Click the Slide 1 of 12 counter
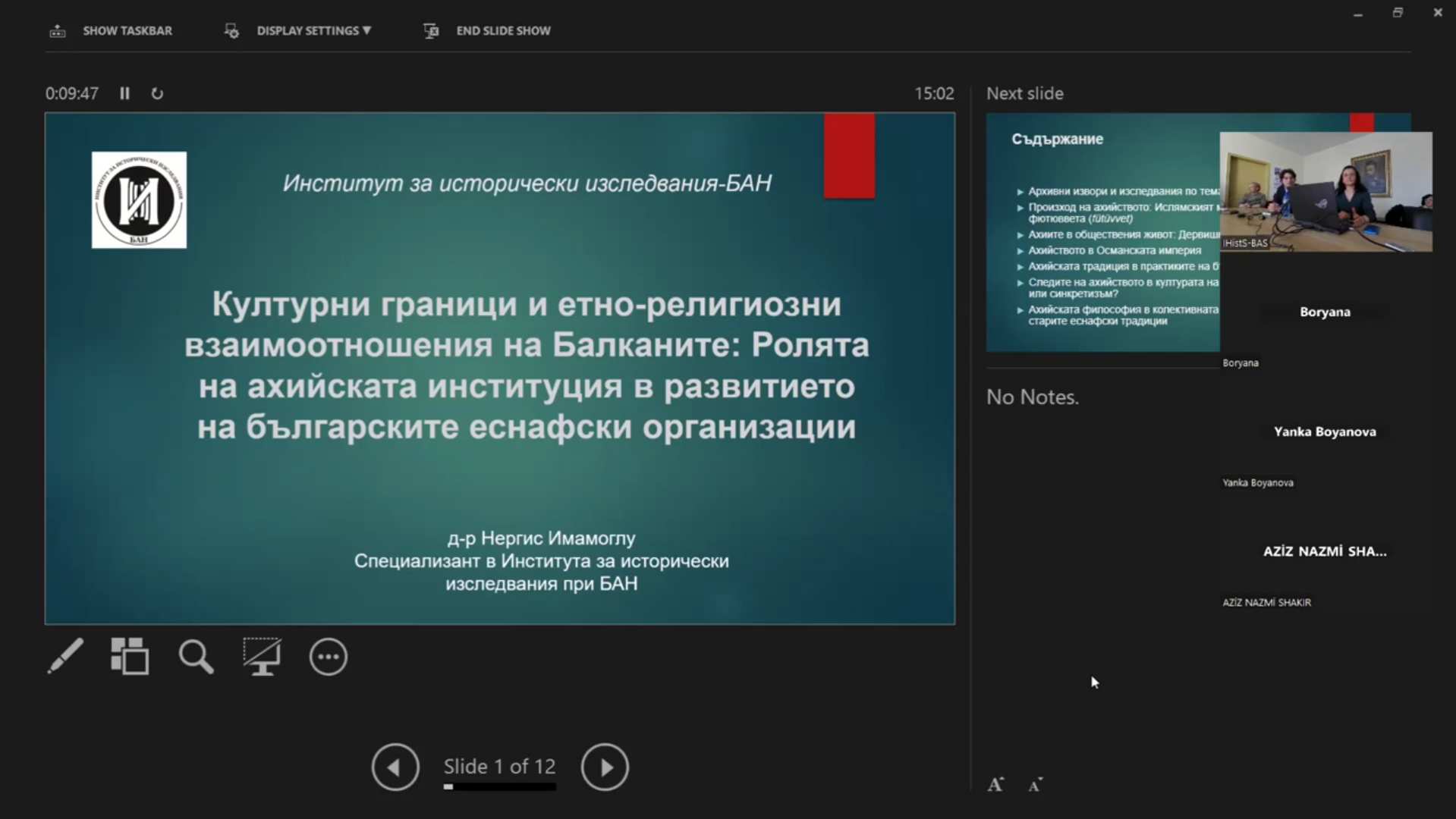The height and width of the screenshot is (819, 1456). tap(499, 766)
